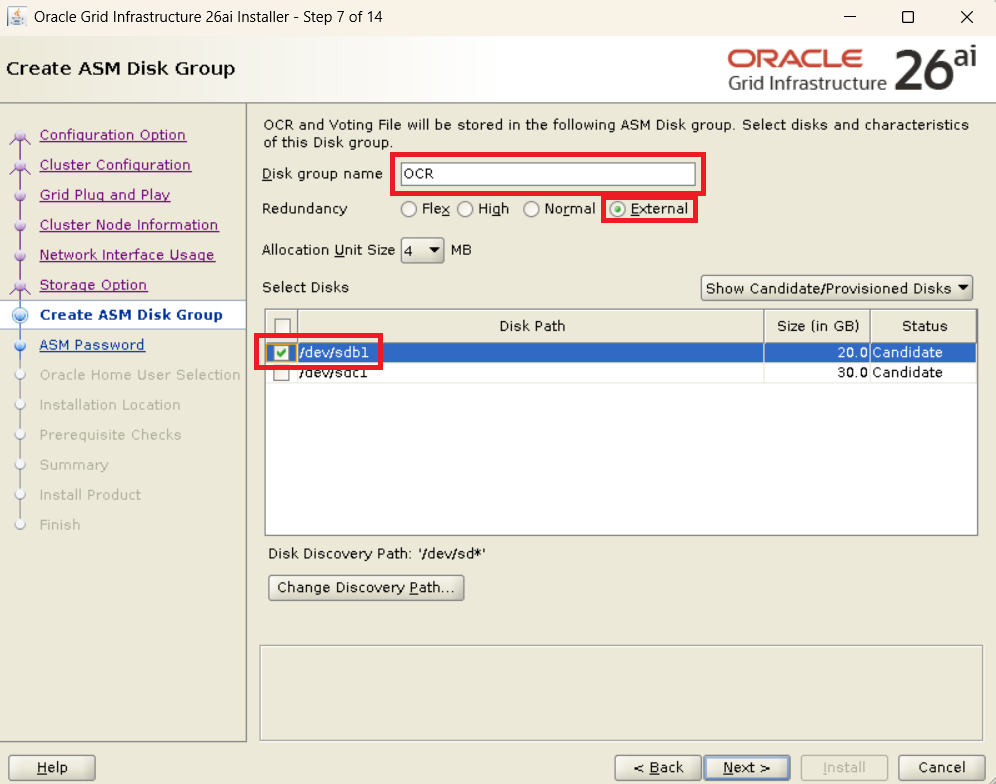
Task: Toggle the select-all disks header checkbox
Action: pos(282,326)
